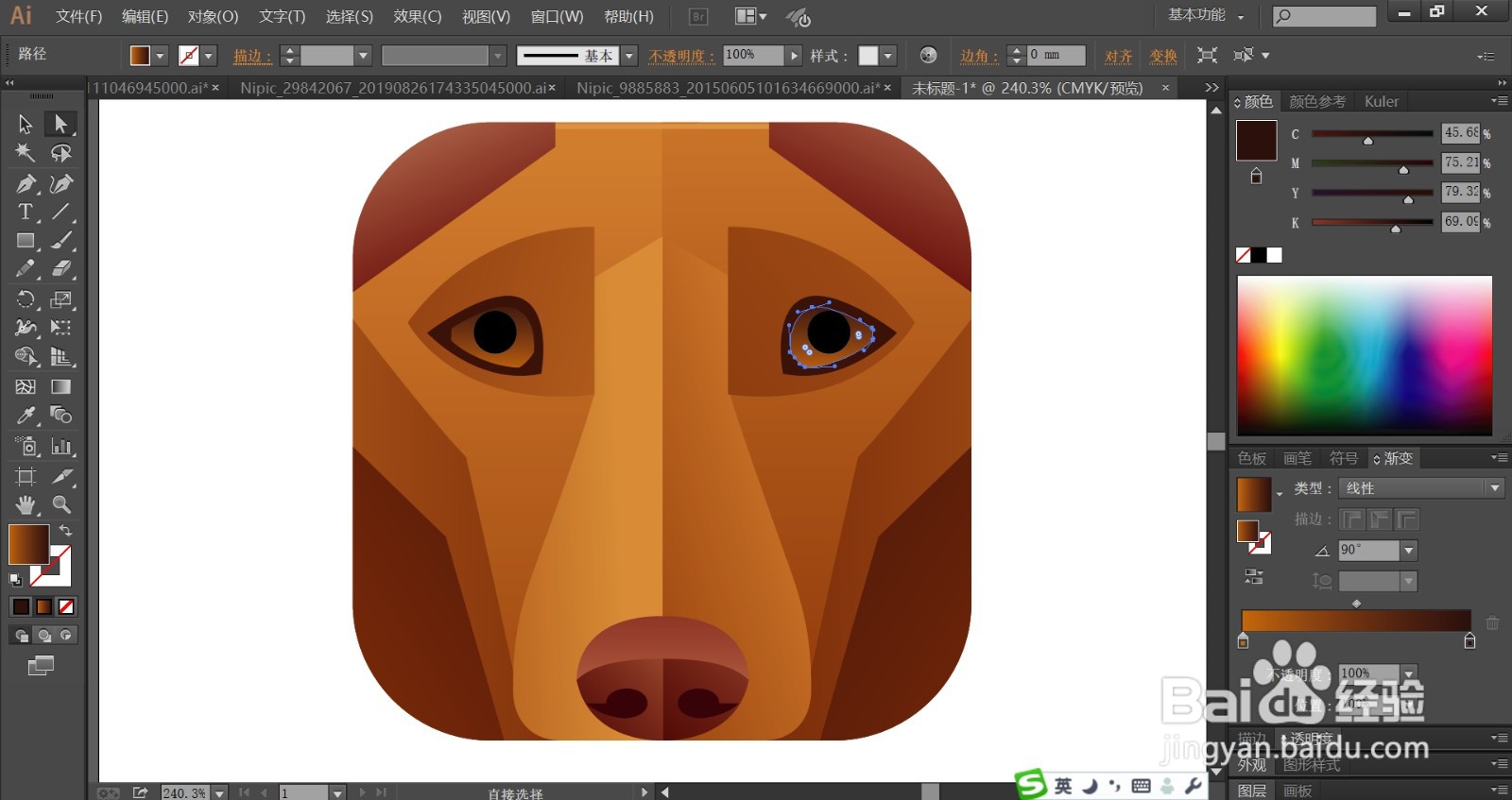
Task: Select the Eraser tool
Action: [60, 269]
